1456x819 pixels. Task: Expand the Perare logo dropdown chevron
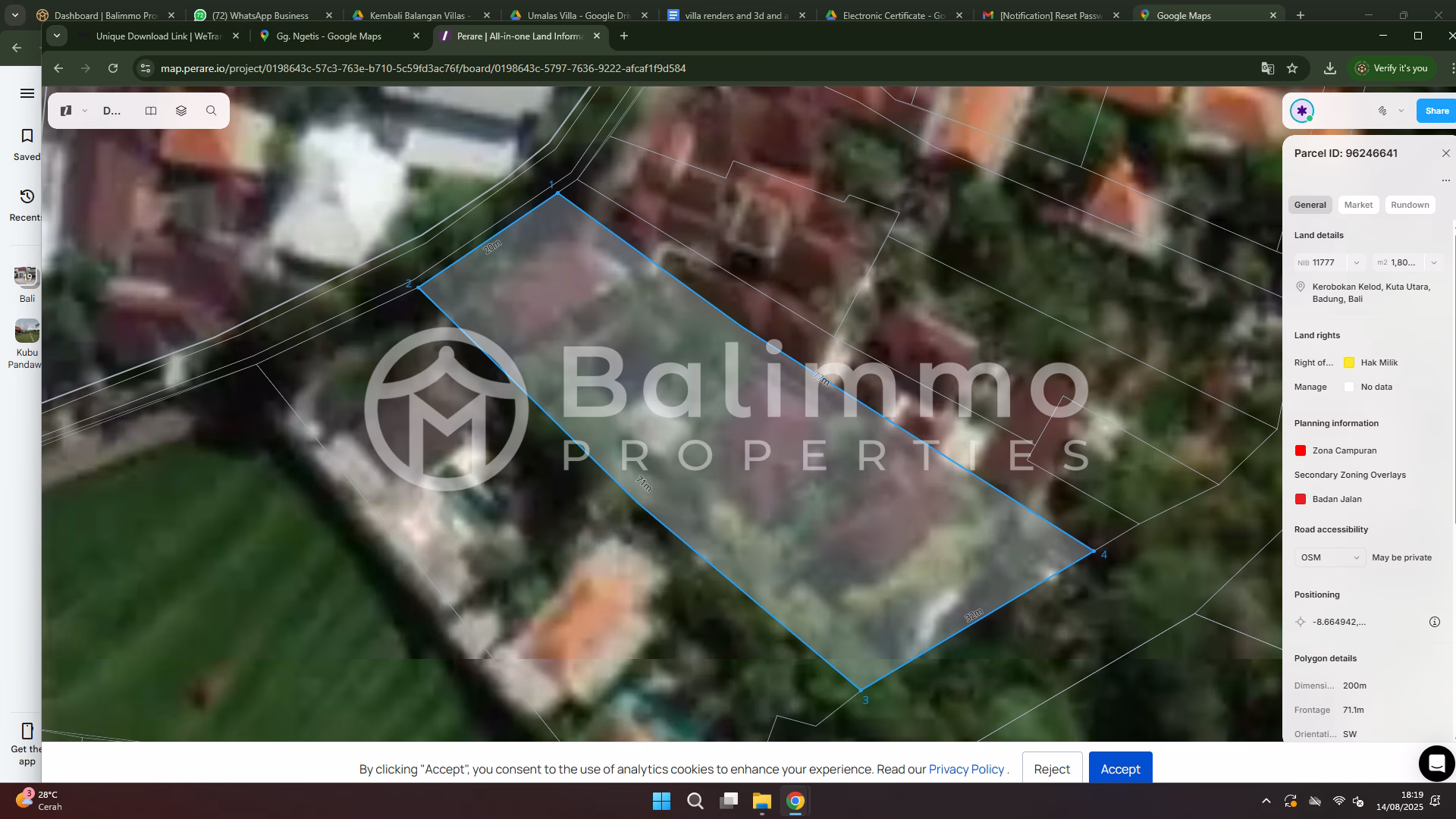pyautogui.click(x=85, y=111)
